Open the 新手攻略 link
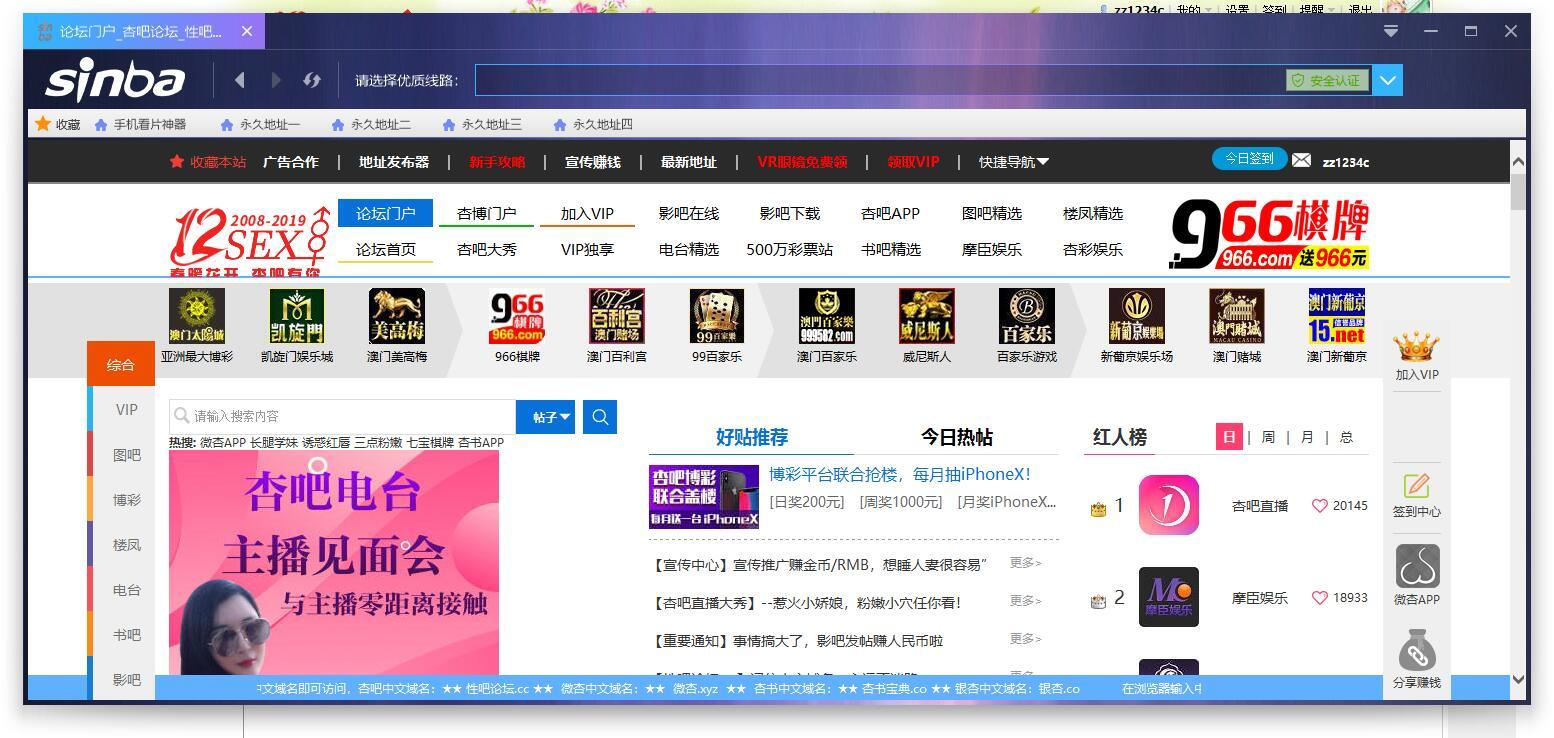This screenshot has height=738, width=1554. click(497, 162)
